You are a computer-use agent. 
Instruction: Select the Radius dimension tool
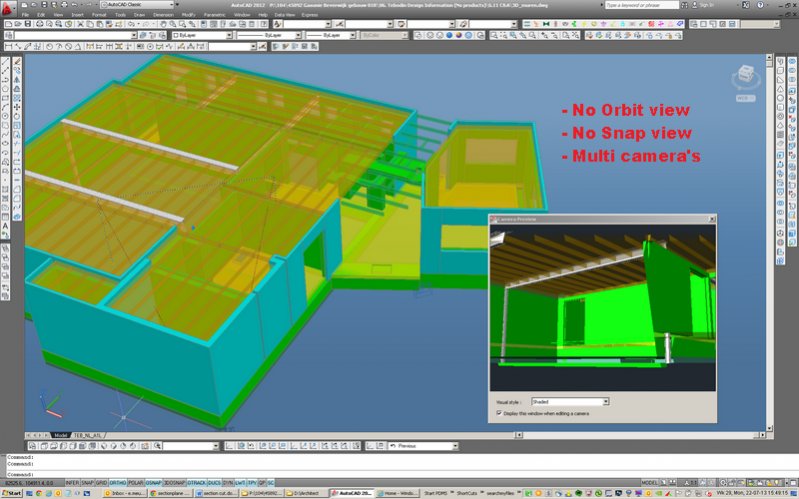click(x=49, y=46)
